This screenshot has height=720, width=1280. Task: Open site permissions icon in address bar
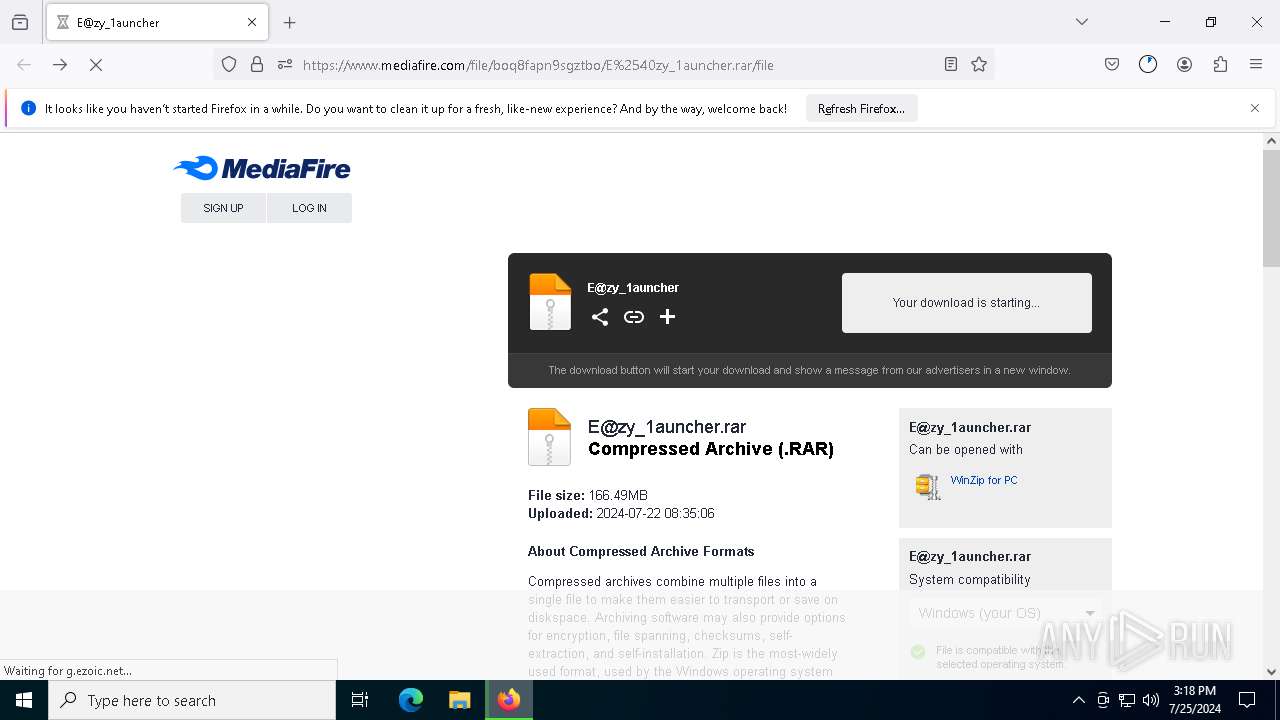click(x=285, y=64)
